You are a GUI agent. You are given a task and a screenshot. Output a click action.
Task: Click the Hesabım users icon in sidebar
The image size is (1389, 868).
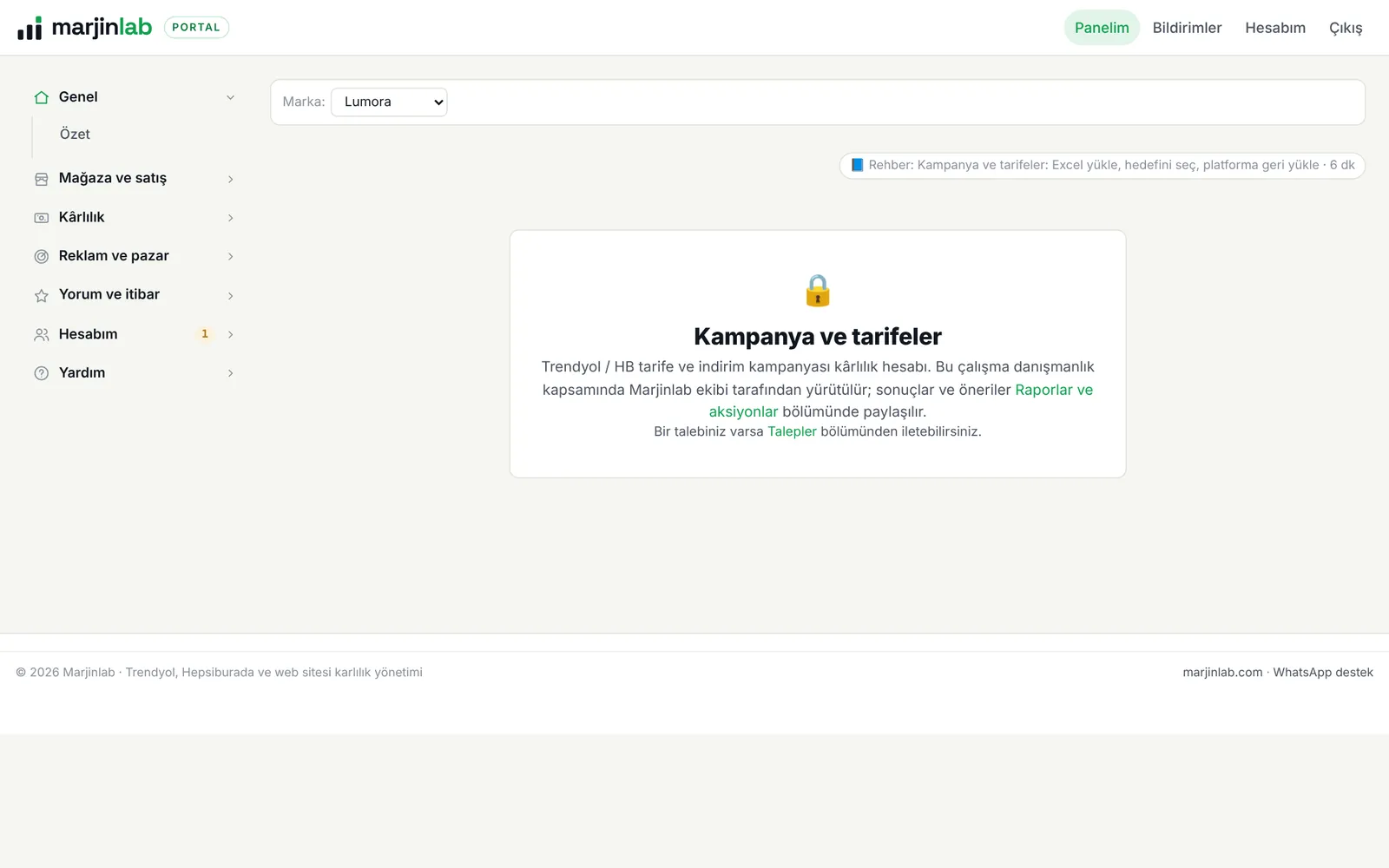coord(41,334)
